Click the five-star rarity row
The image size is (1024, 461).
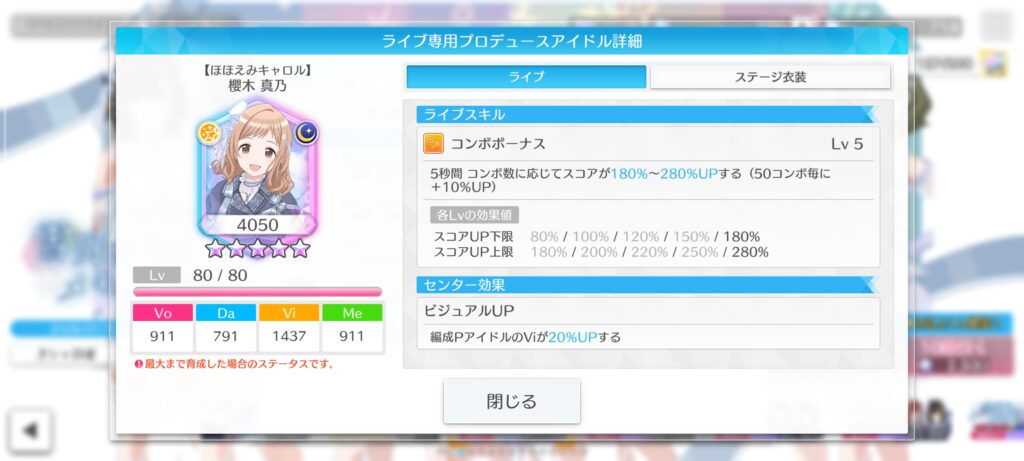click(257, 248)
